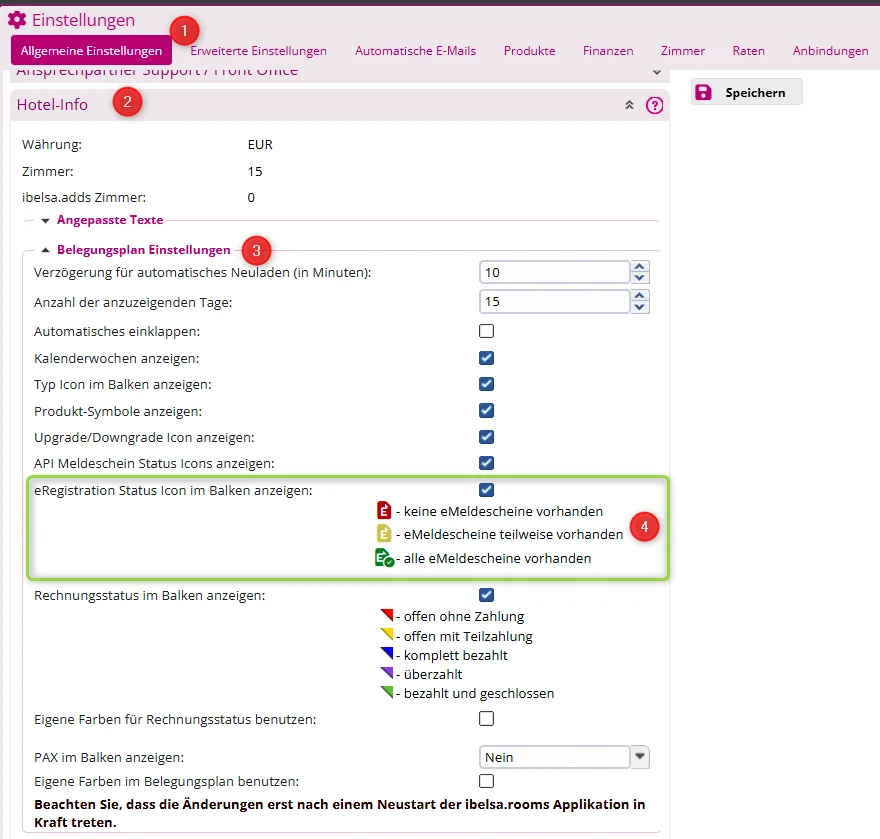Collapse 'Belegungsplan Einstellungen' section
This screenshot has height=839, width=880.
coord(45,250)
